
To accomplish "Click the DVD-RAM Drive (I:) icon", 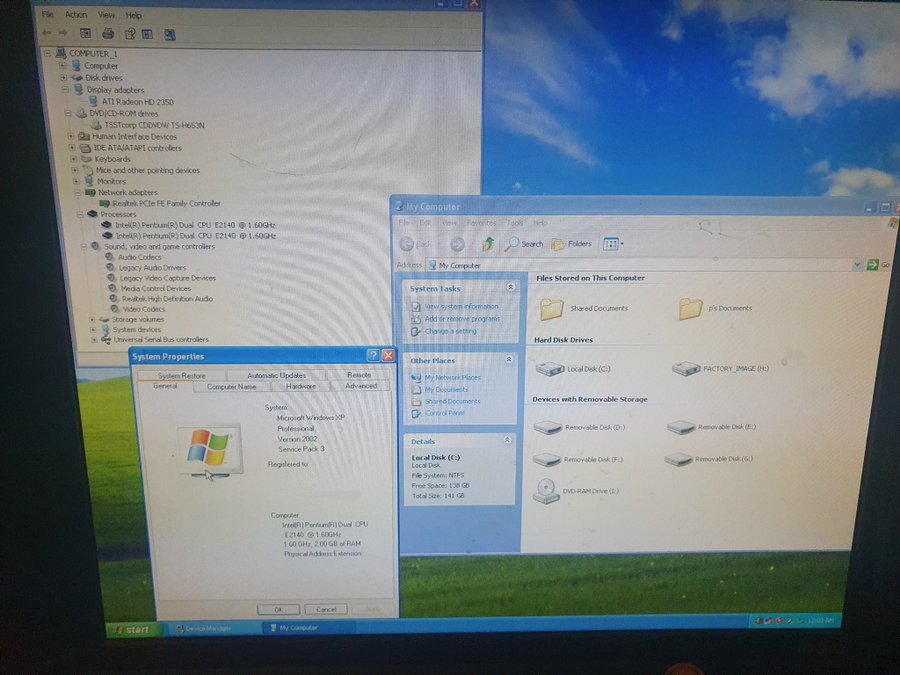I will tap(546, 492).
